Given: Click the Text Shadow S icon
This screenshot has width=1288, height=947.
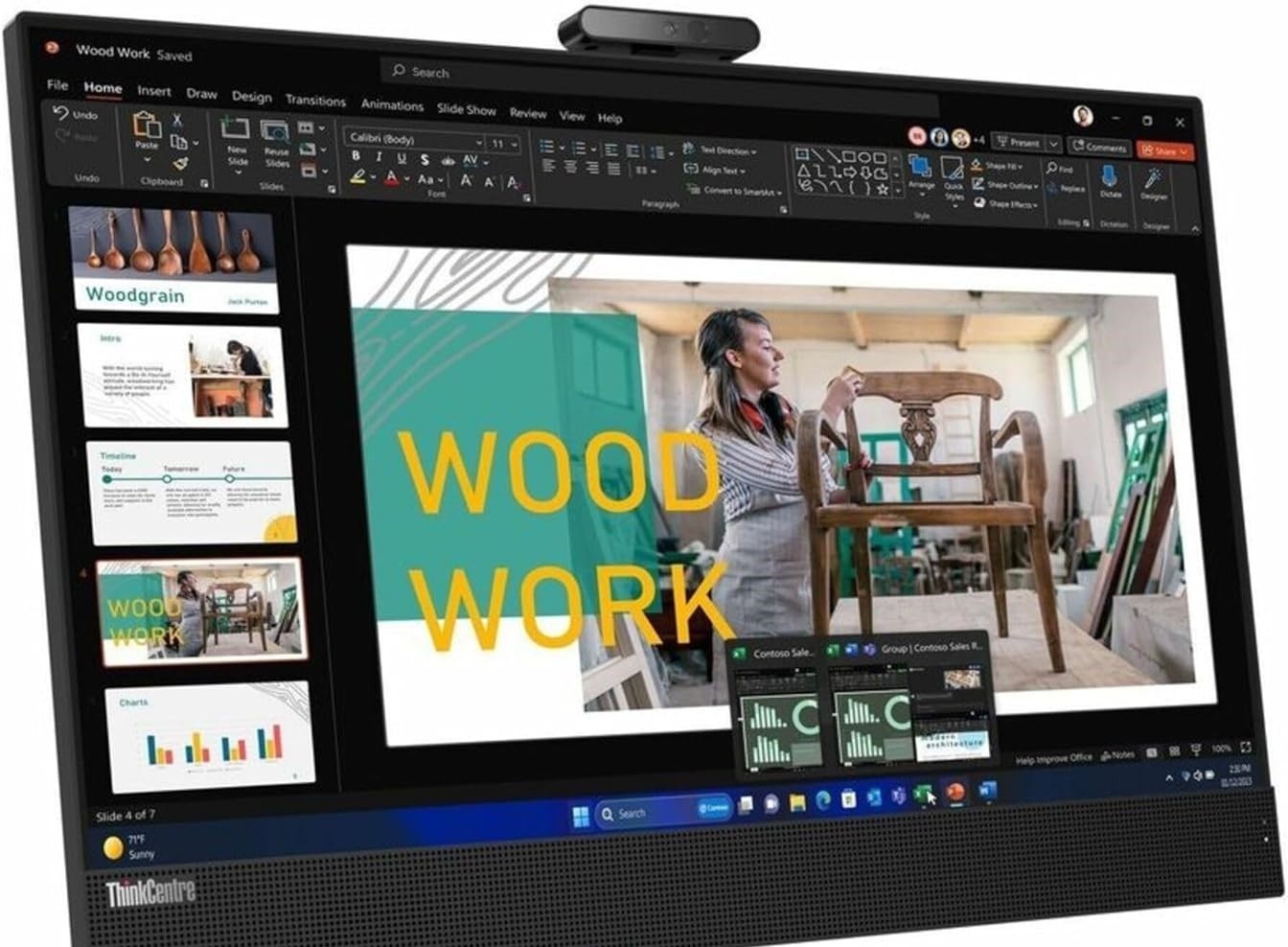Looking at the screenshot, I should pos(425,159).
